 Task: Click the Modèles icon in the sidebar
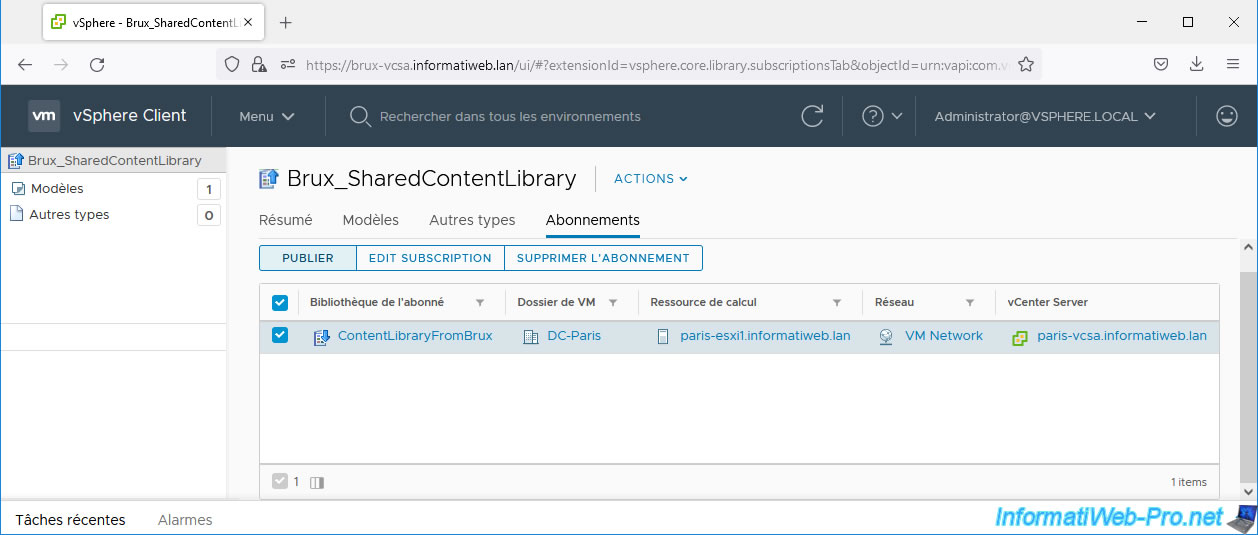tap(18, 188)
